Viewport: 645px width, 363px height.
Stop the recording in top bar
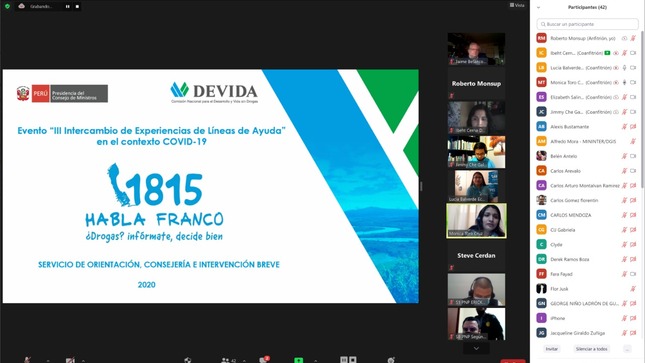(77, 7)
